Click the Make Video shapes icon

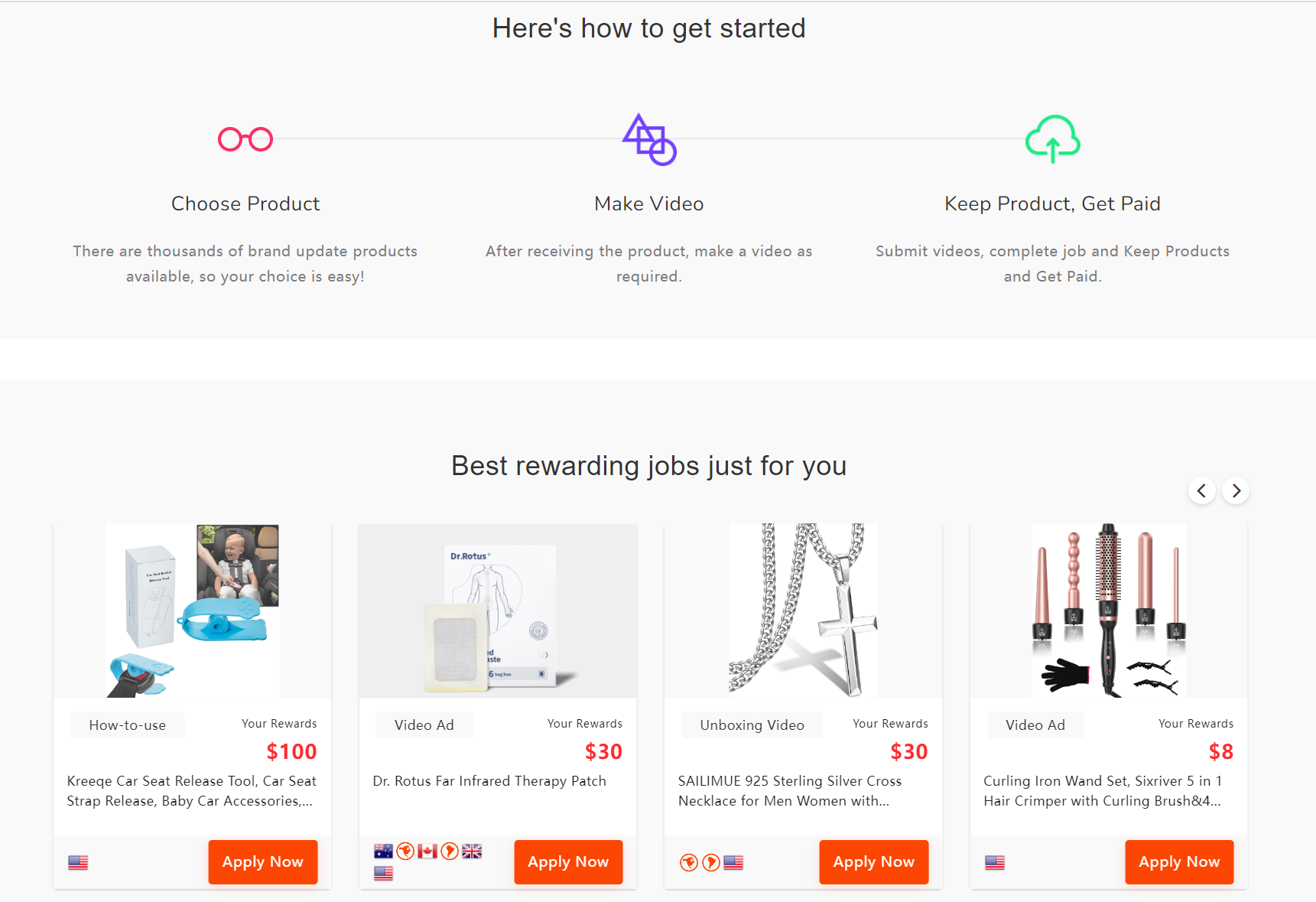tap(649, 139)
